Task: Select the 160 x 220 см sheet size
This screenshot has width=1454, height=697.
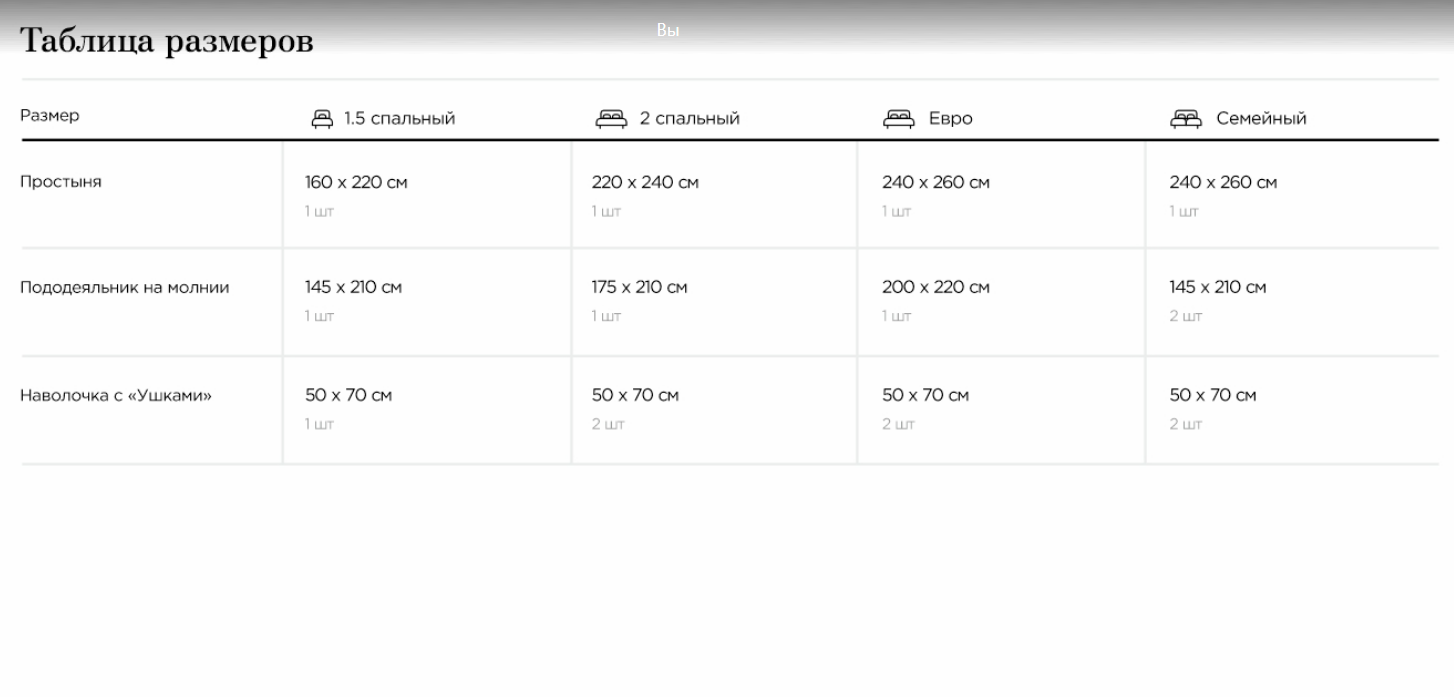Action: (356, 183)
